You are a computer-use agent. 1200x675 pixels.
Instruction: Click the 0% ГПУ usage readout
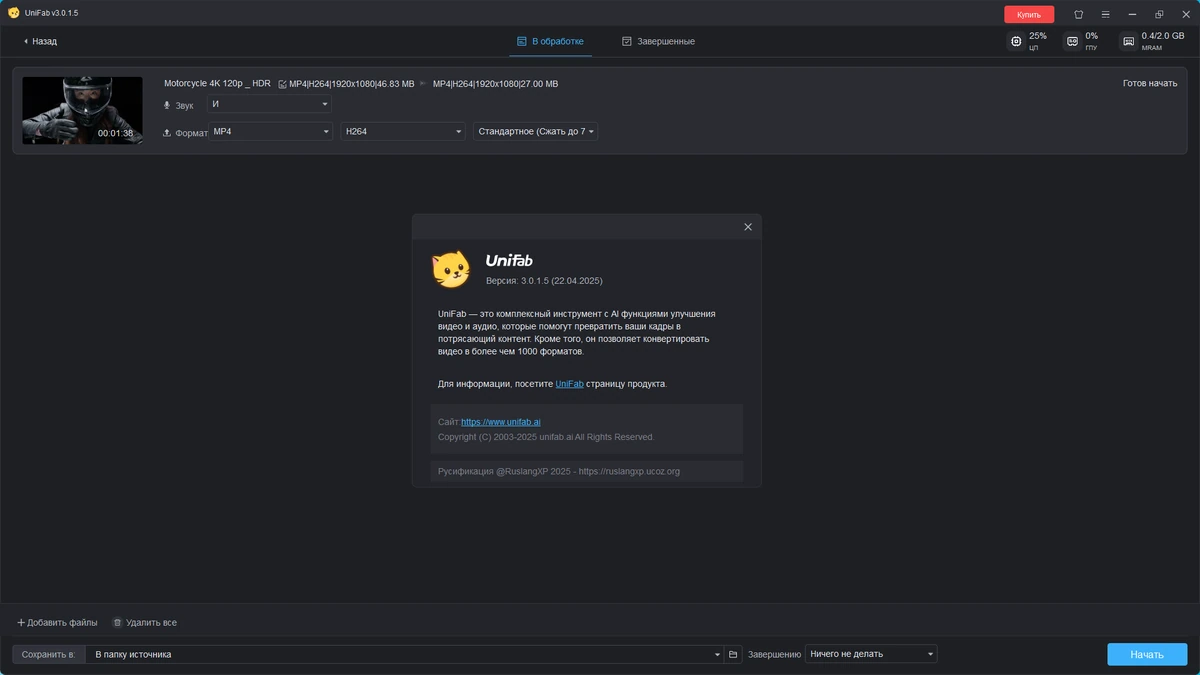(1091, 41)
